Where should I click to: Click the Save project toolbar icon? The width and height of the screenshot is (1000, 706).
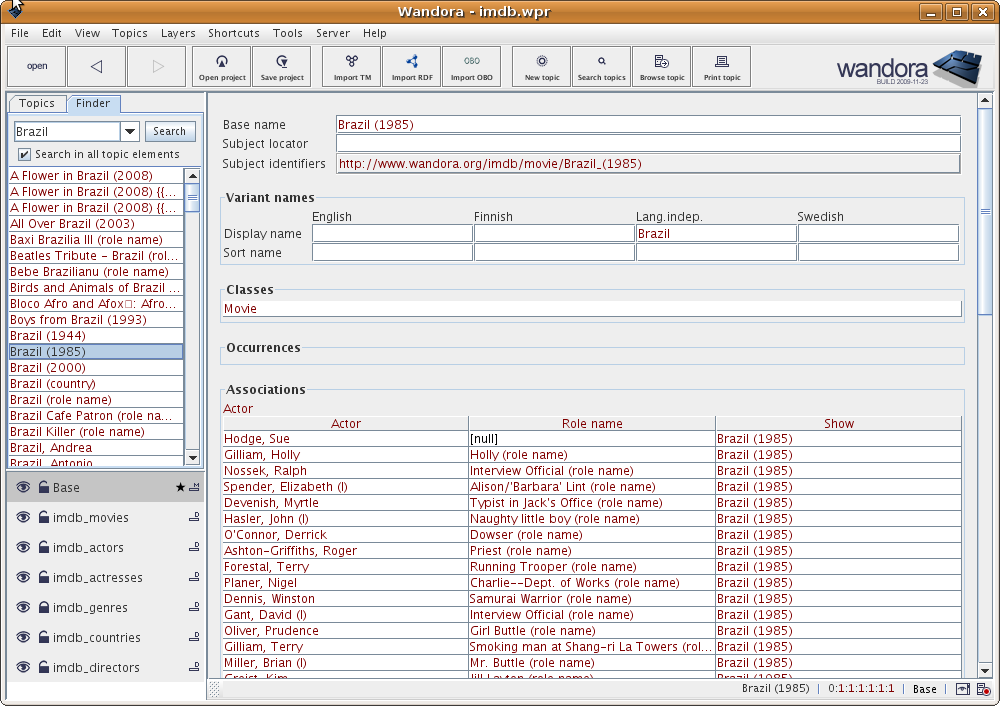[281, 66]
